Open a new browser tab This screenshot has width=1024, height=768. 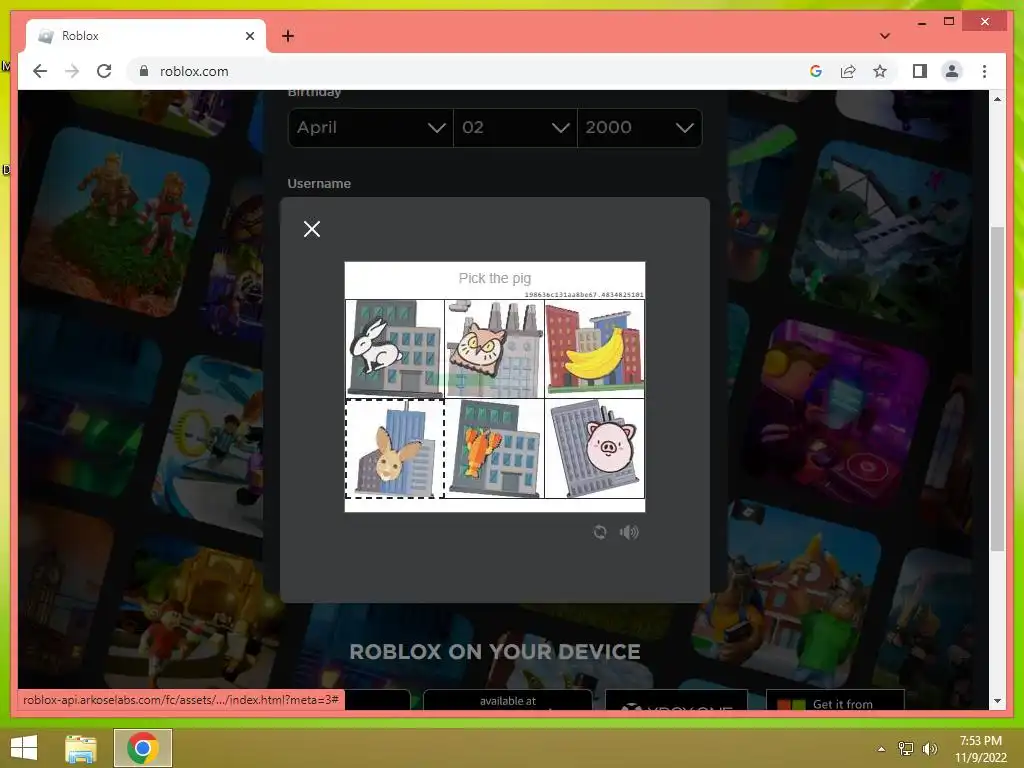pos(288,36)
